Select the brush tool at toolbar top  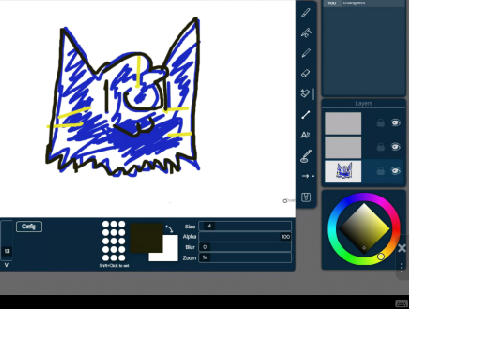[306, 13]
